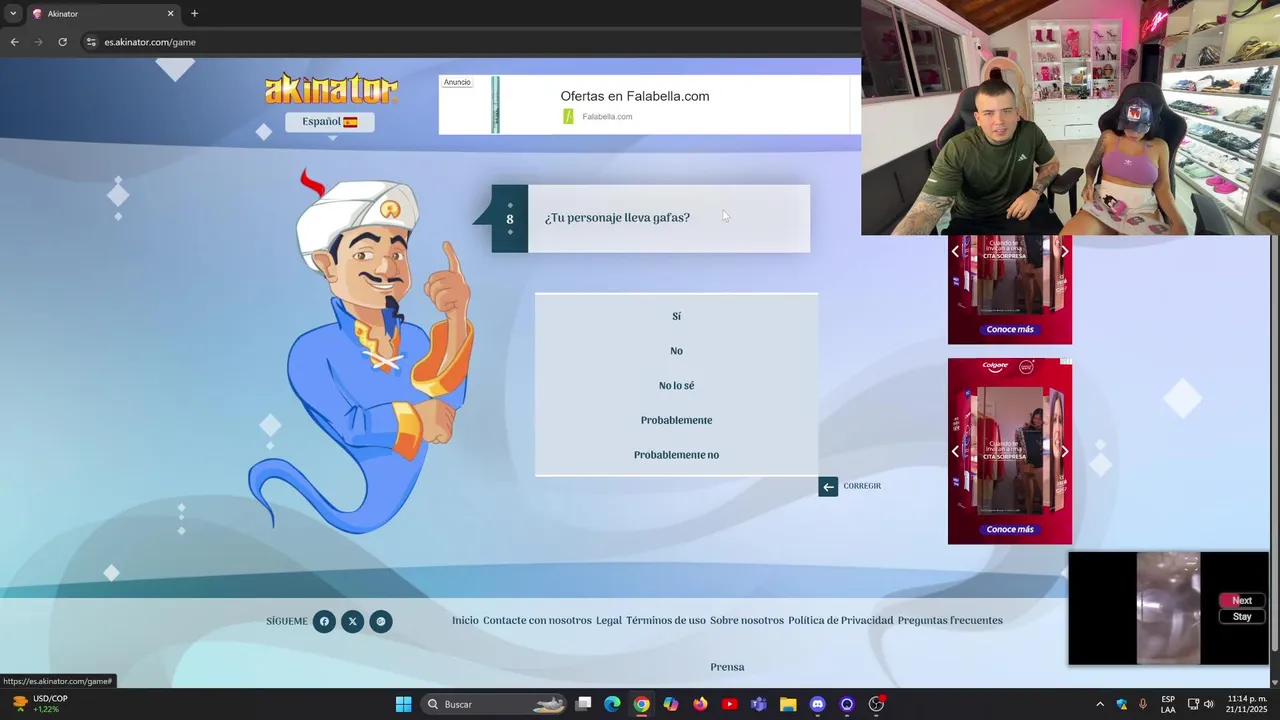The width and height of the screenshot is (1280, 720).
Task: Open the "Contacte con nosotros" link
Action: click(537, 620)
